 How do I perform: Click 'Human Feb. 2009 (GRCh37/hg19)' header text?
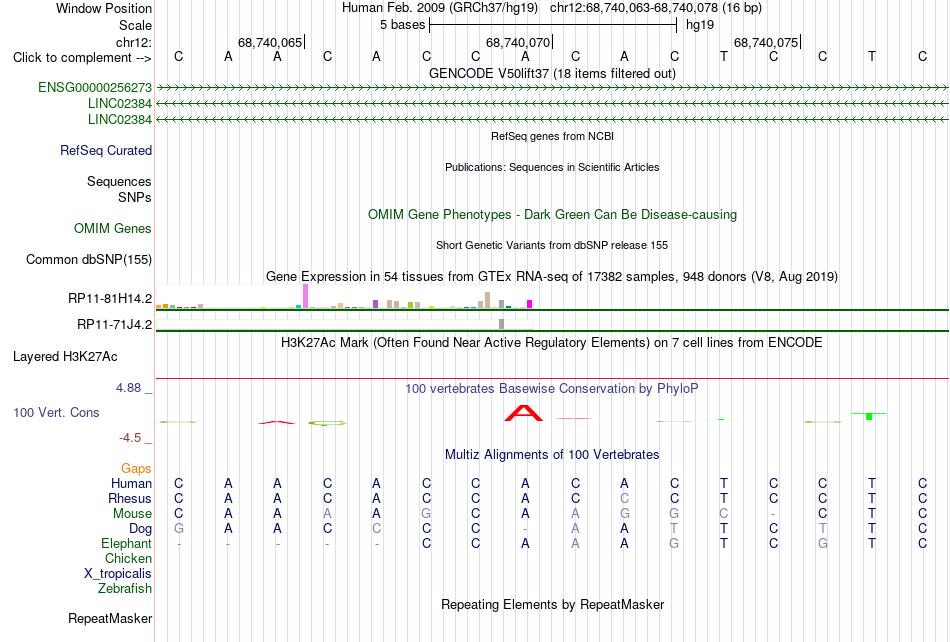(440, 8)
